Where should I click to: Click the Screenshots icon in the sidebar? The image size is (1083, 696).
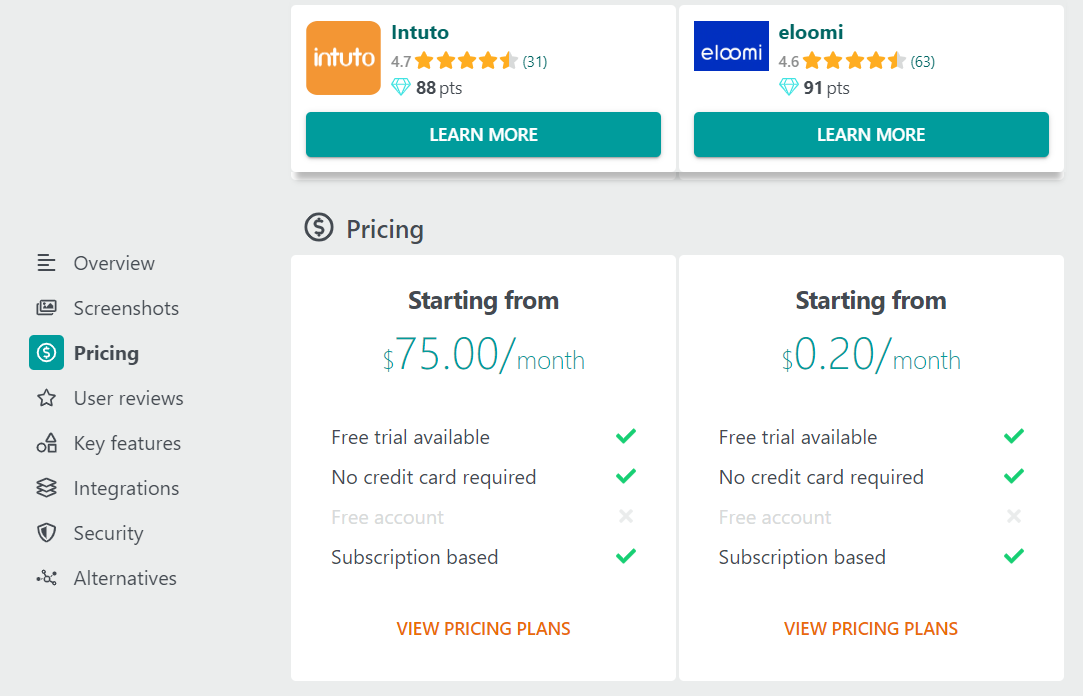tap(45, 307)
